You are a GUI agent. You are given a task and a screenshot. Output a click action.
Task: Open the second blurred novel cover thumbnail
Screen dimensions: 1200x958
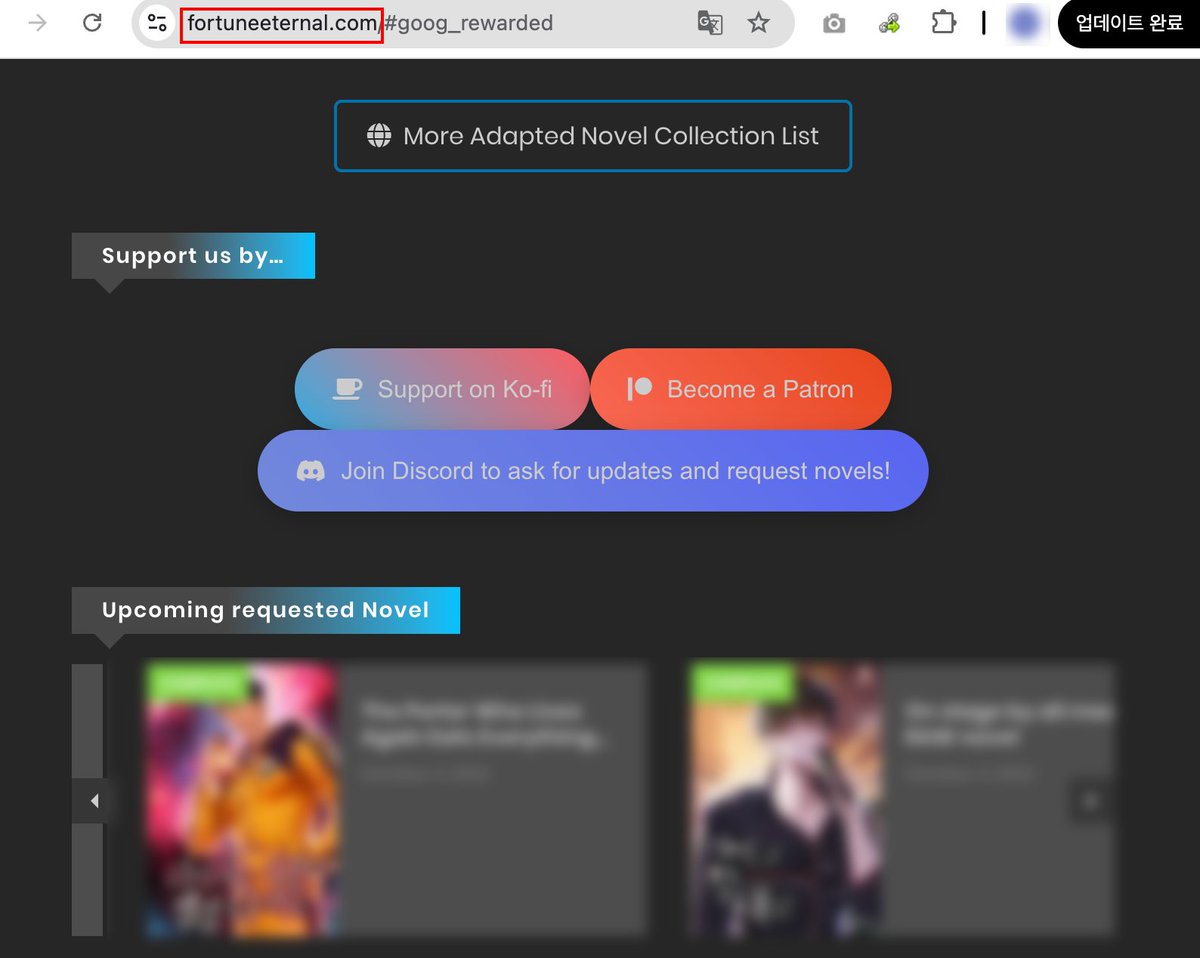click(785, 800)
